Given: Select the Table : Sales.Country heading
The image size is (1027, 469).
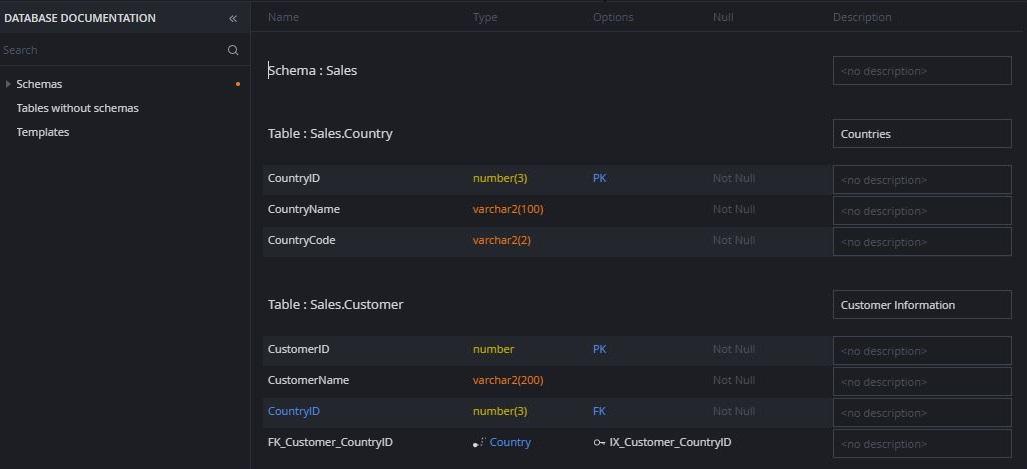Looking at the screenshot, I should [x=330, y=134].
